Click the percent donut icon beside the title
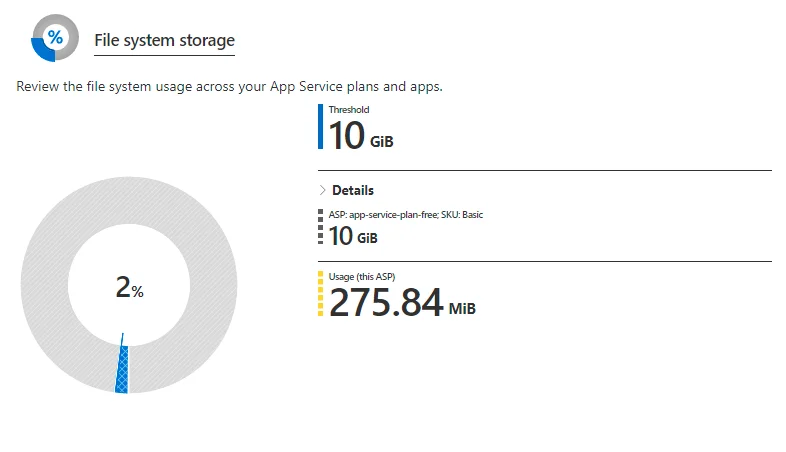 56,38
